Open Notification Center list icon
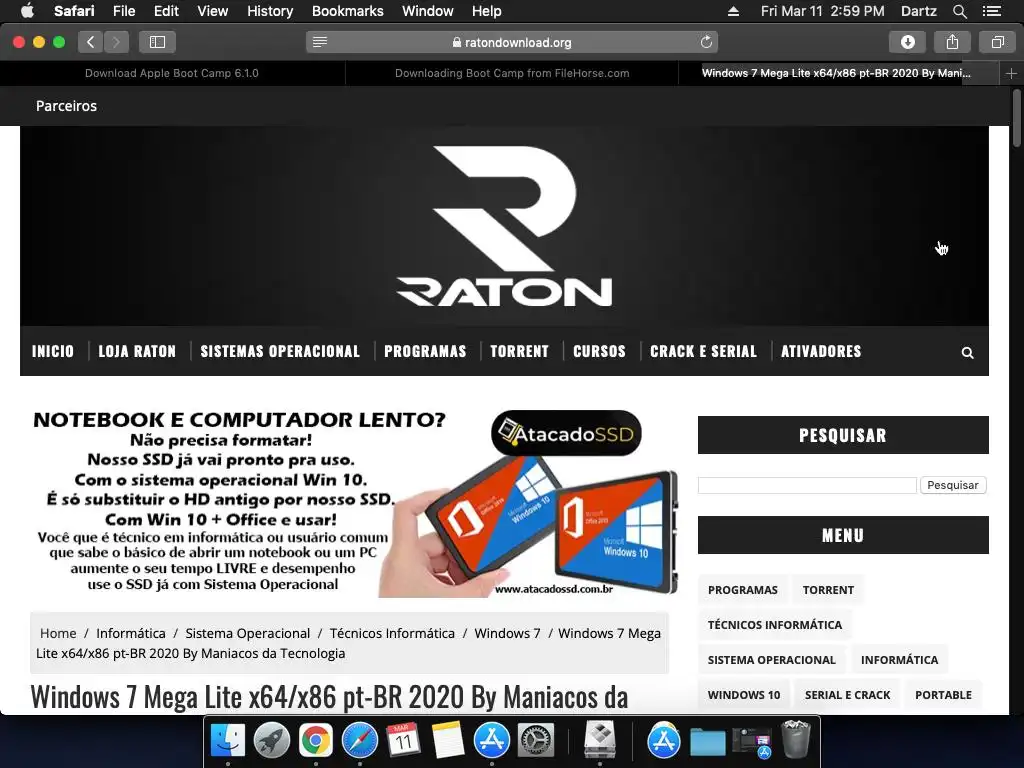Screen dimensions: 1024x768 click(x=992, y=11)
